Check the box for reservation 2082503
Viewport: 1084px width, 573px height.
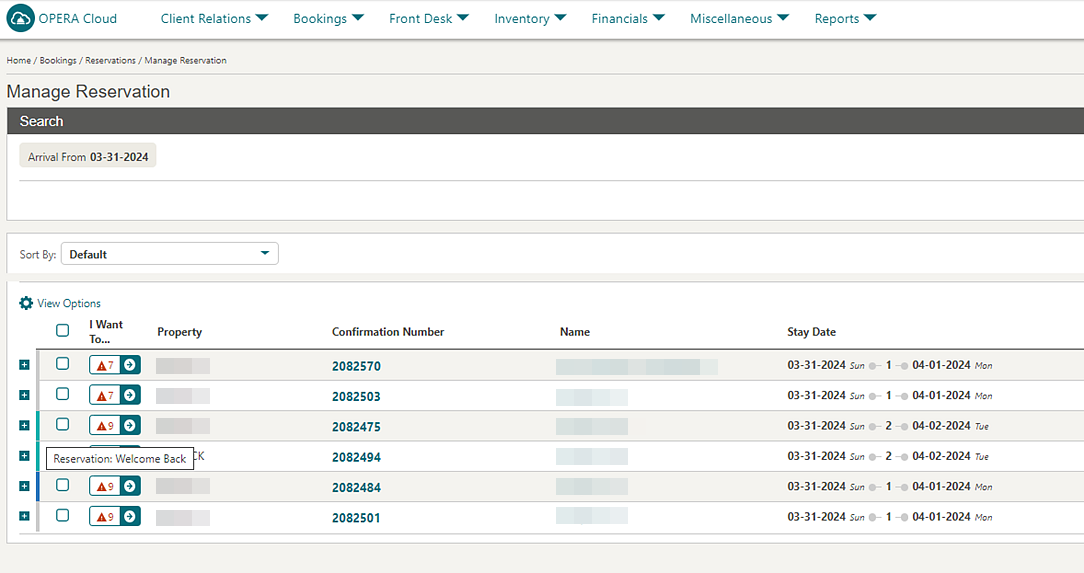tap(62, 394)
